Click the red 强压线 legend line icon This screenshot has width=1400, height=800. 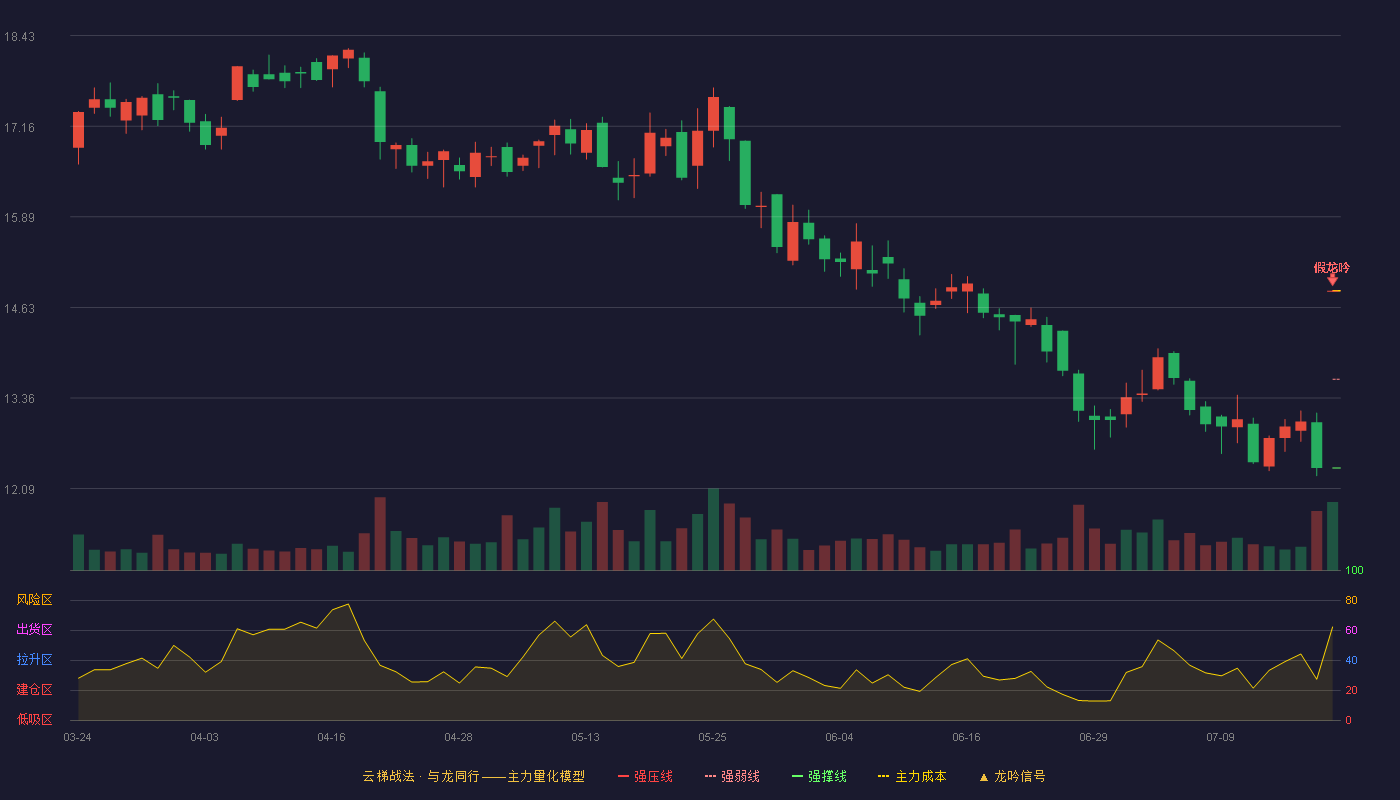tap(623, 776)
